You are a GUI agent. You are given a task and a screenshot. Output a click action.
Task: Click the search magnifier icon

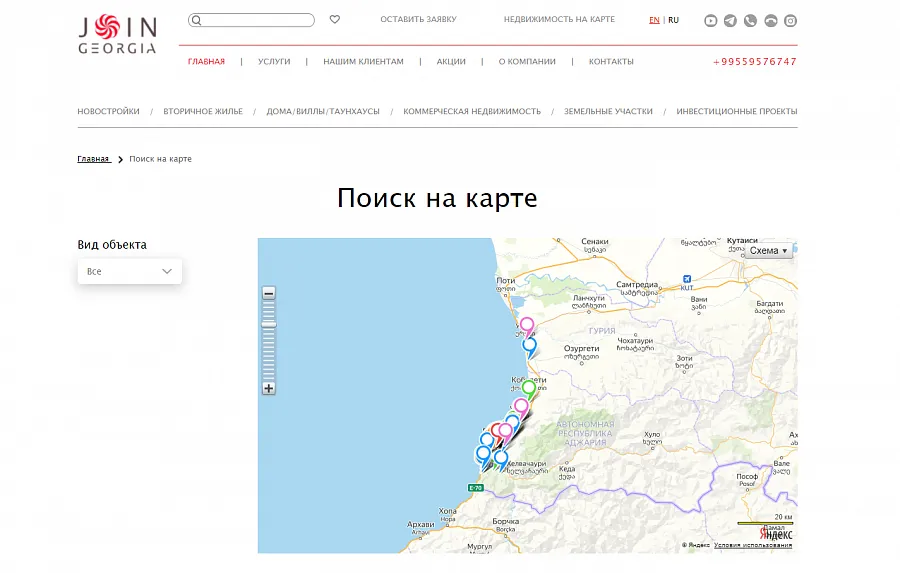196,20
